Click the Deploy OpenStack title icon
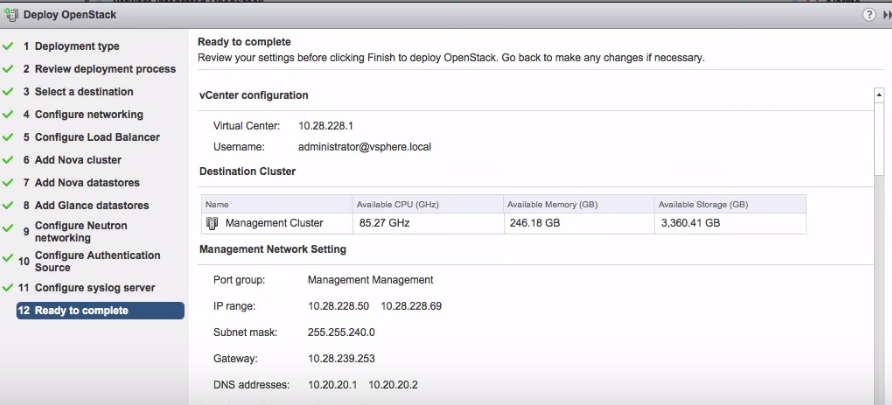The image size is (892, 405). pos(12,15)
